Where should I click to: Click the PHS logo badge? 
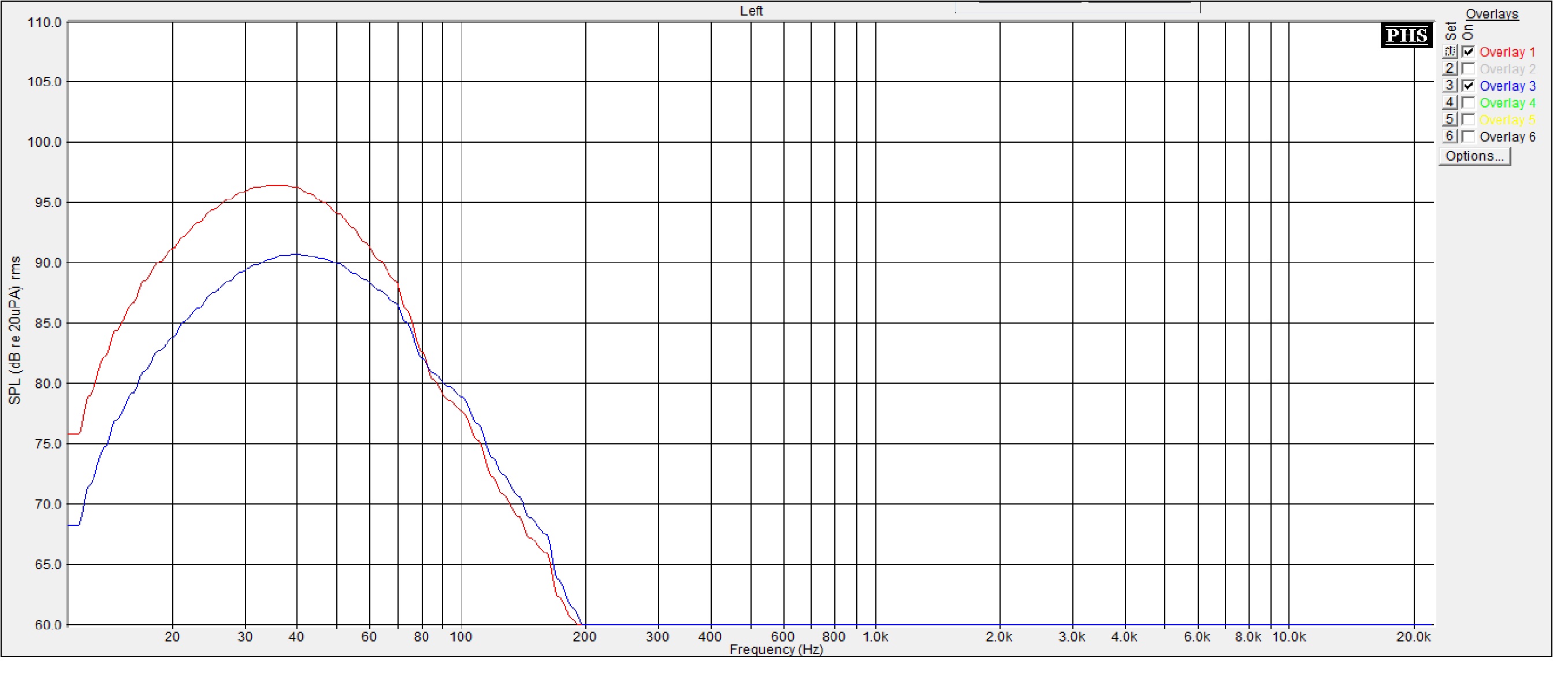pyautogui.click(x=1406, y=35)
